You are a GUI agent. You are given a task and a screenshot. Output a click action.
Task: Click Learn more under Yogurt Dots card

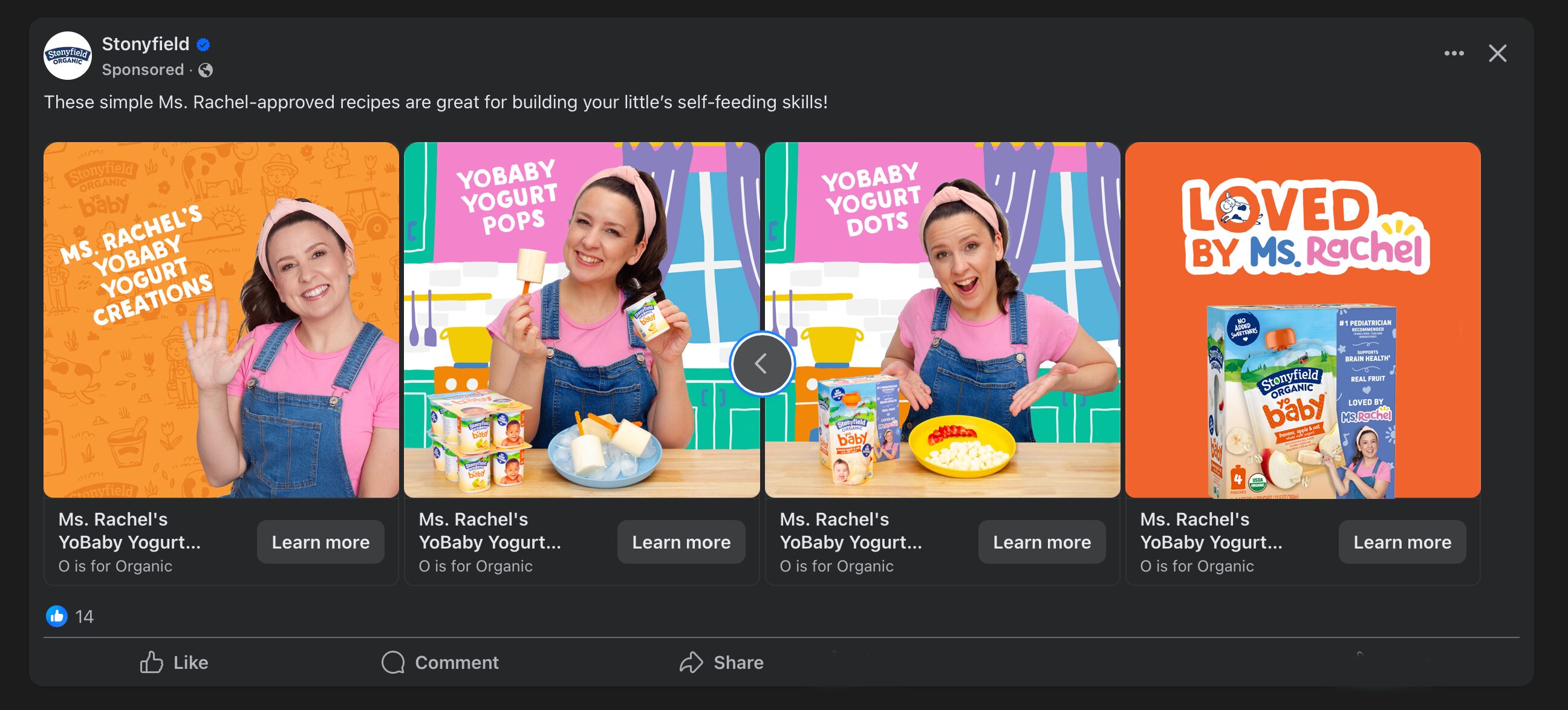(x=1041, y=542)
